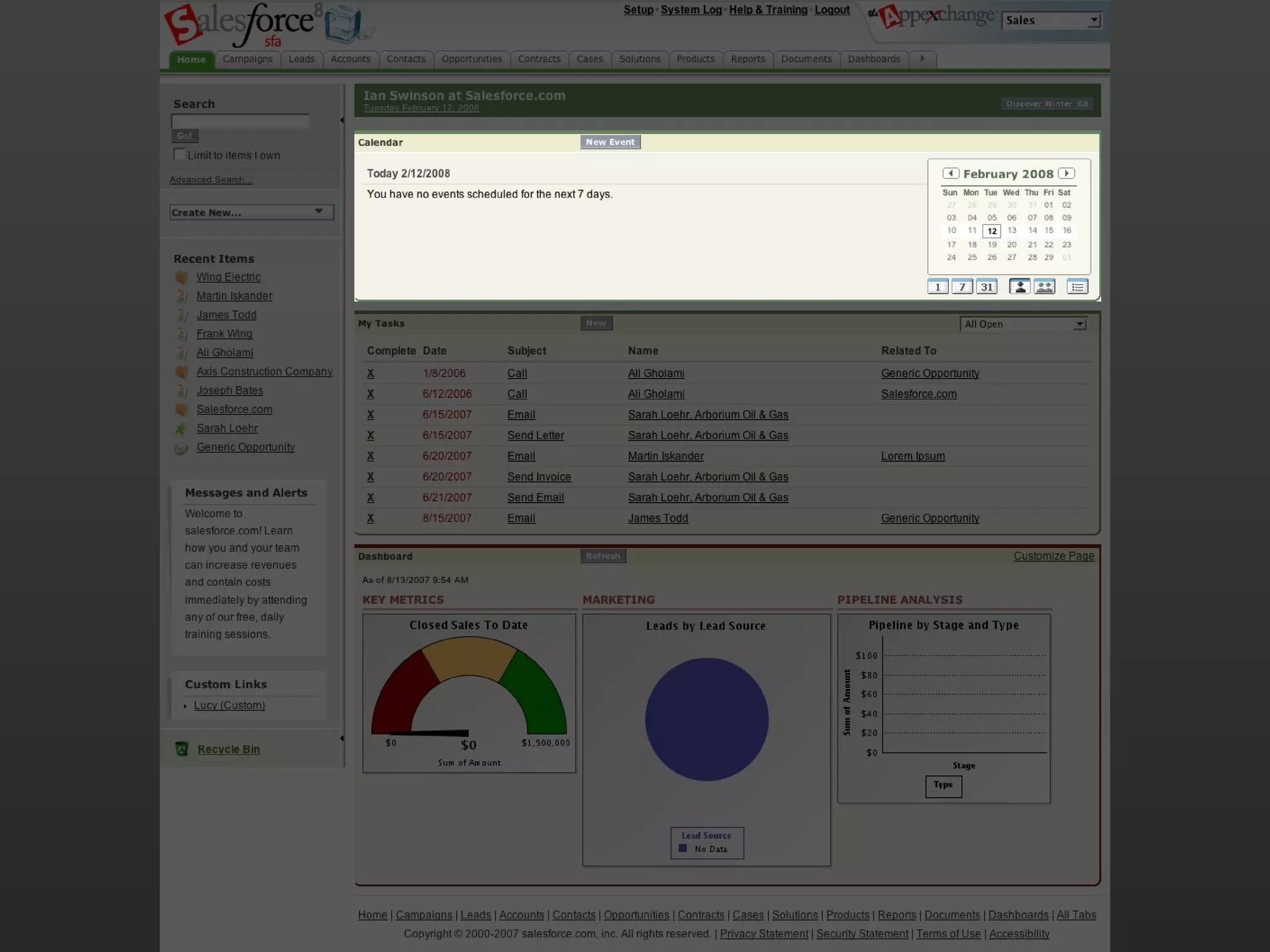Open the Recycle Bin
This screenshot has height=952, width=1270.
228,749
